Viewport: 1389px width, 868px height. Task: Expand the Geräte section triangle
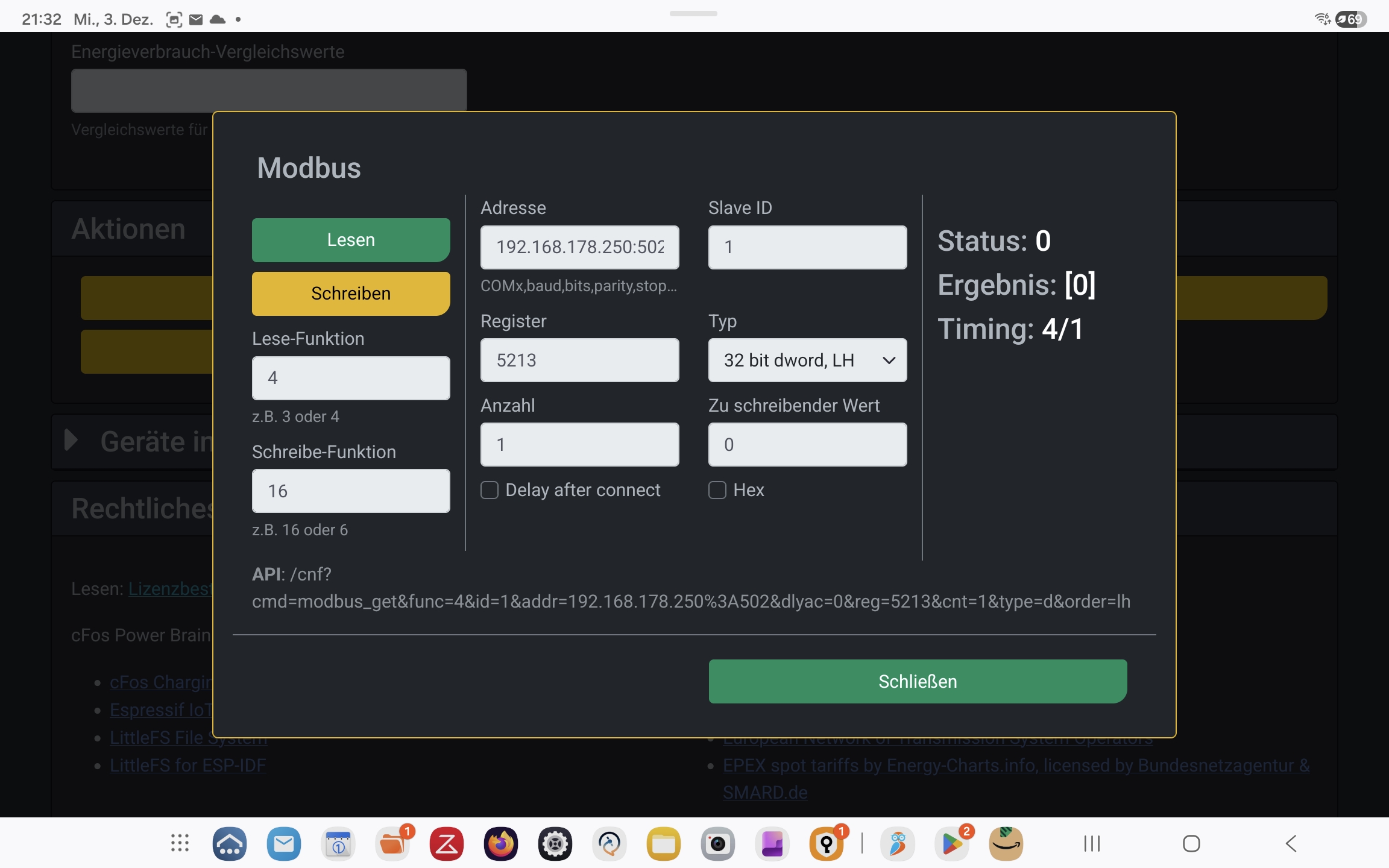click(x=71, y=441)
